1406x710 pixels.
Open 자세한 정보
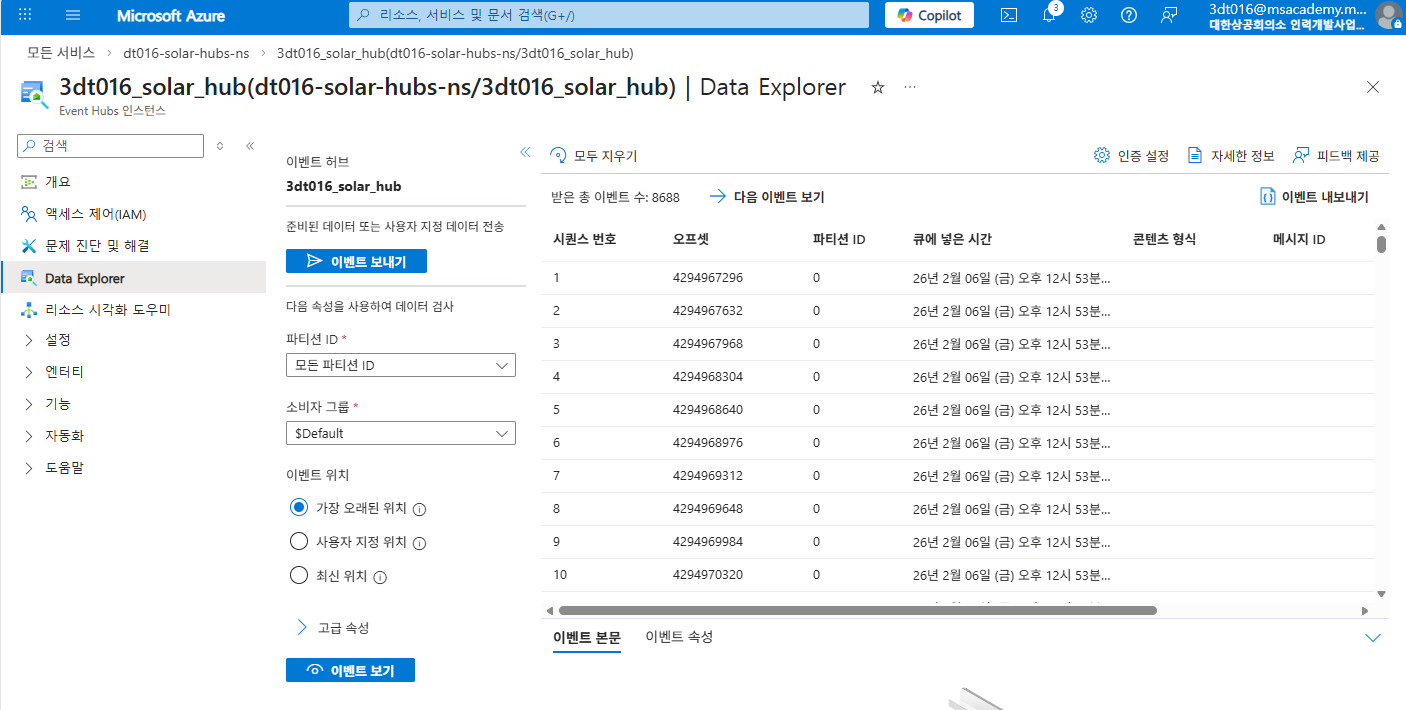(1231, 156)
